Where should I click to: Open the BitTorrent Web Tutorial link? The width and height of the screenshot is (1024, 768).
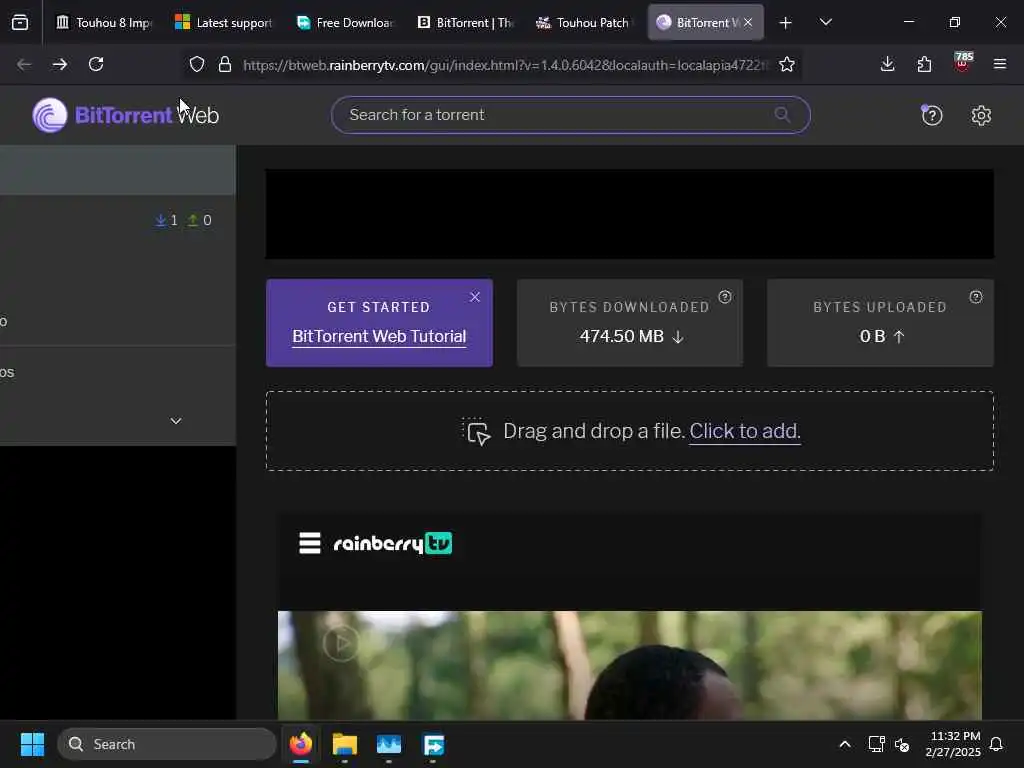click(x=379, y=336)
